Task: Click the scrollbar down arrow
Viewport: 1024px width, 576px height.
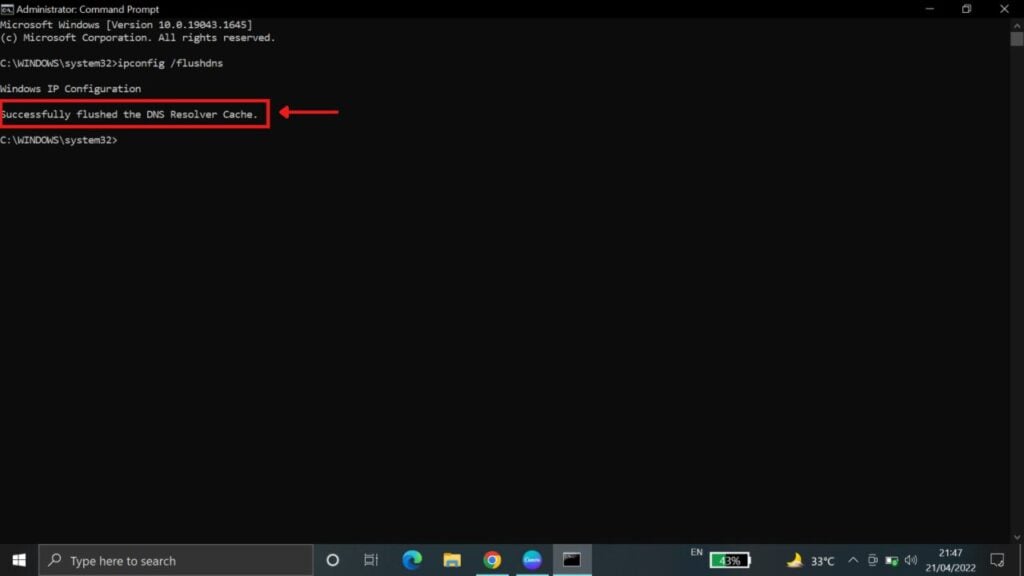Action: click(x=1017, y=537)
